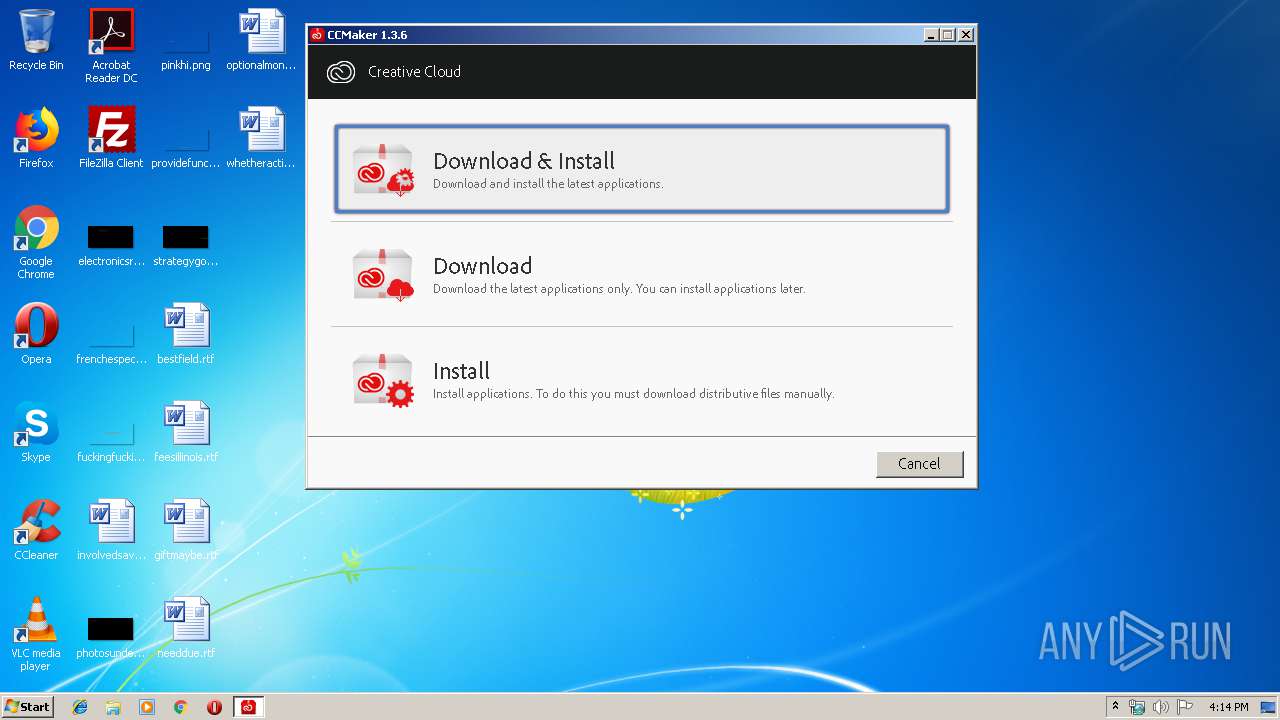
Task: Select the Opera desktop shortcut
Action: (x=36, y=334)
